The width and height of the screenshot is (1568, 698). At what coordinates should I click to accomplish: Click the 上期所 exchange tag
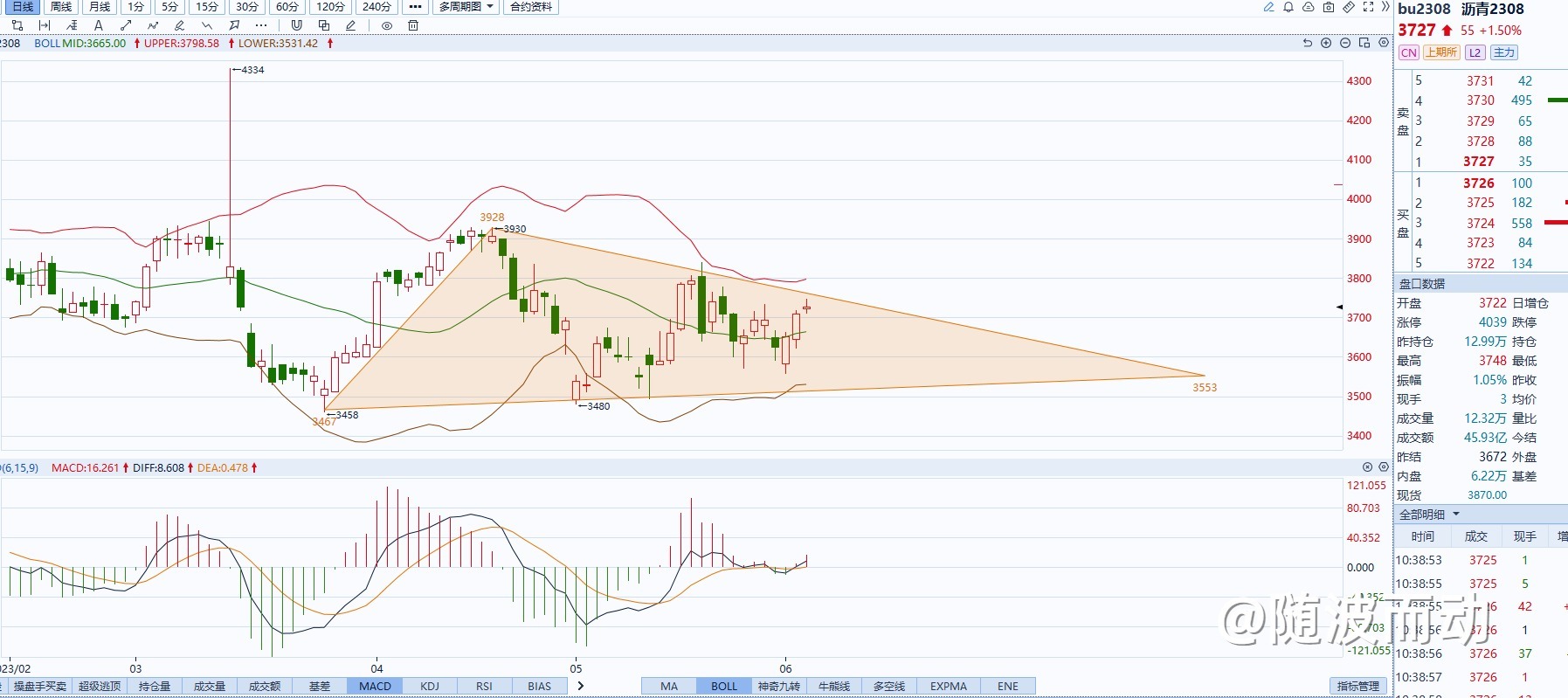click(x=1441, y=52)
